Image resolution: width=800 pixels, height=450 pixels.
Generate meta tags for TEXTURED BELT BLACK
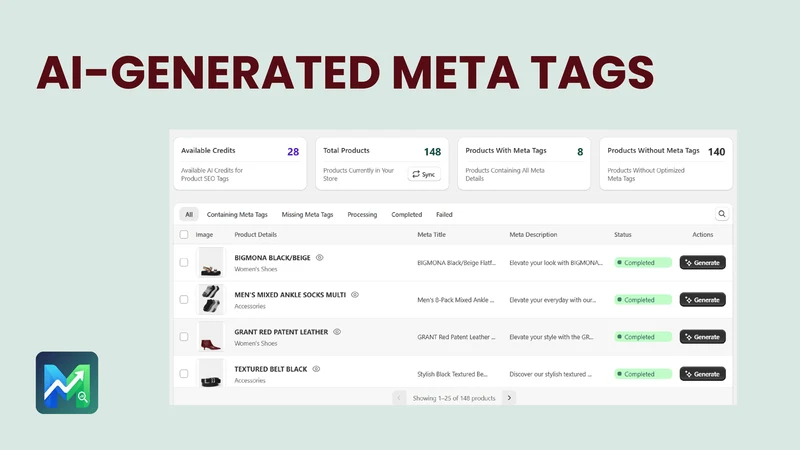(x=703, y=373)
